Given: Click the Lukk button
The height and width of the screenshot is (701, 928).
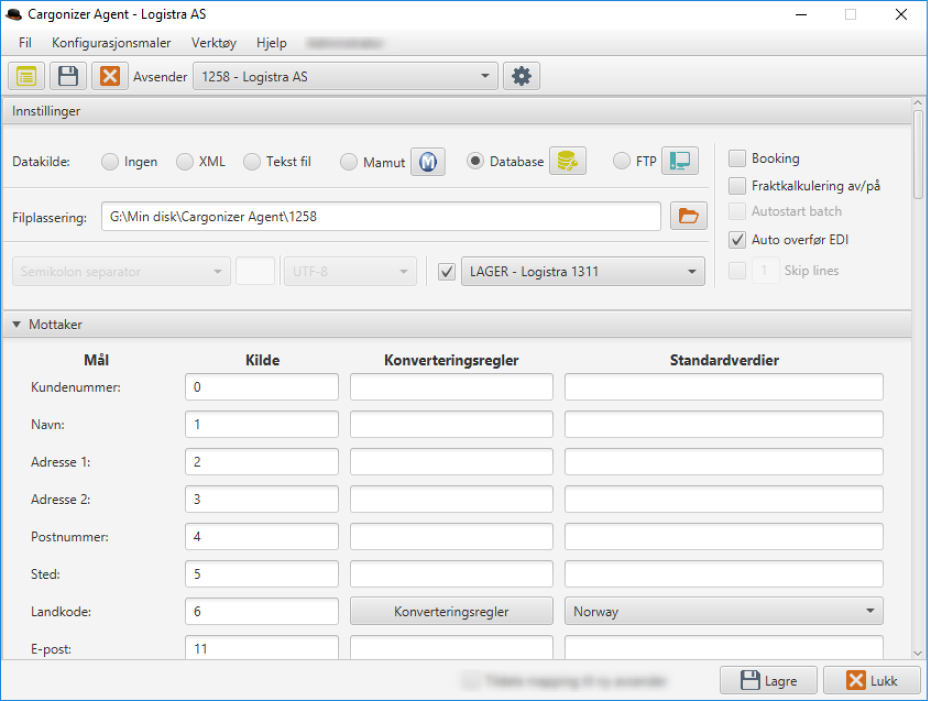Looking at the screenshot, I should [872, 680].
